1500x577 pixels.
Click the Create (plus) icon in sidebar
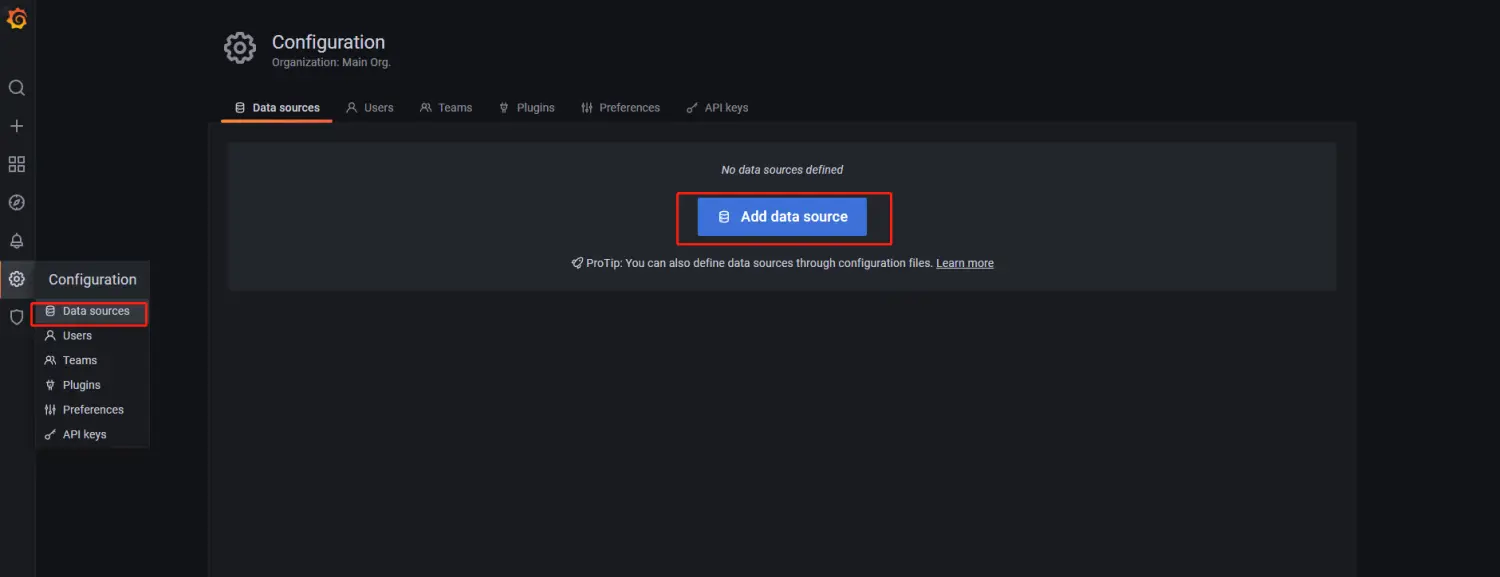coord(16,125)
